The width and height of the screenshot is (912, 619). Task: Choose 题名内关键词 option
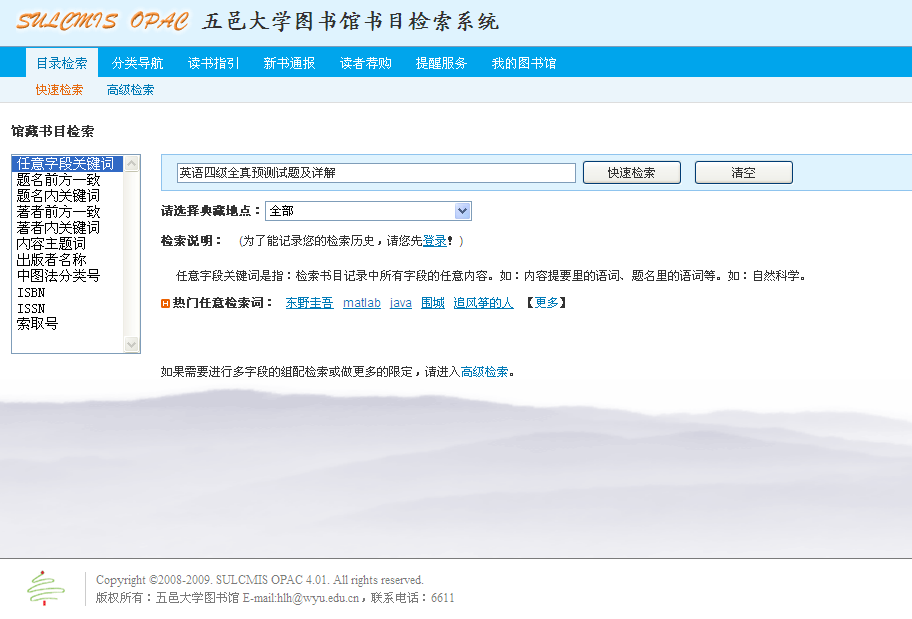67,195
